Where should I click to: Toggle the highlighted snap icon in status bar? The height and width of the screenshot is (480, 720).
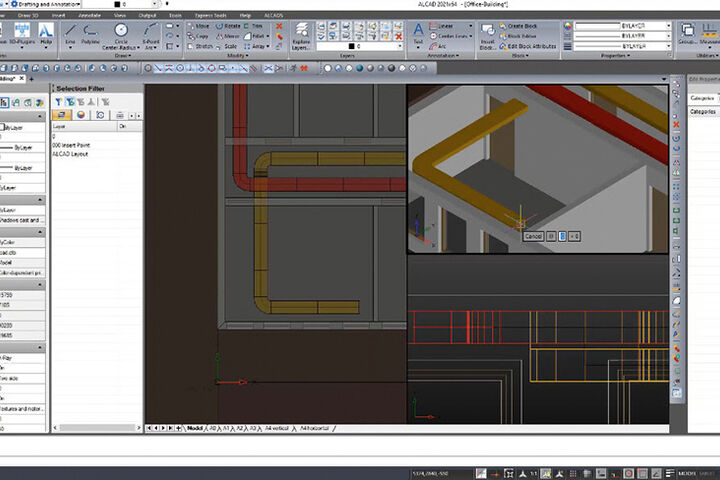pos(546,474)
